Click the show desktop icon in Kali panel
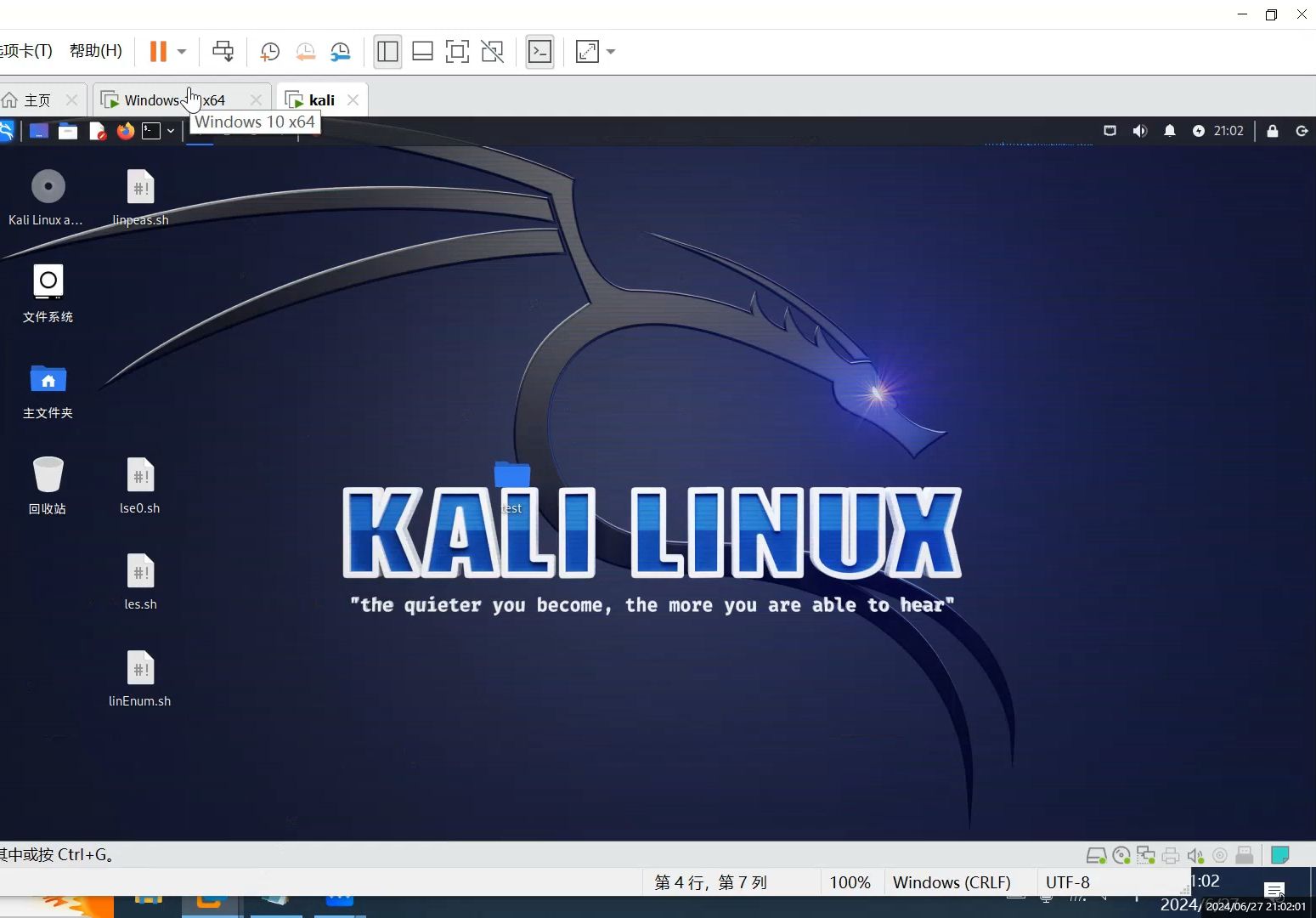 (38, 131)
